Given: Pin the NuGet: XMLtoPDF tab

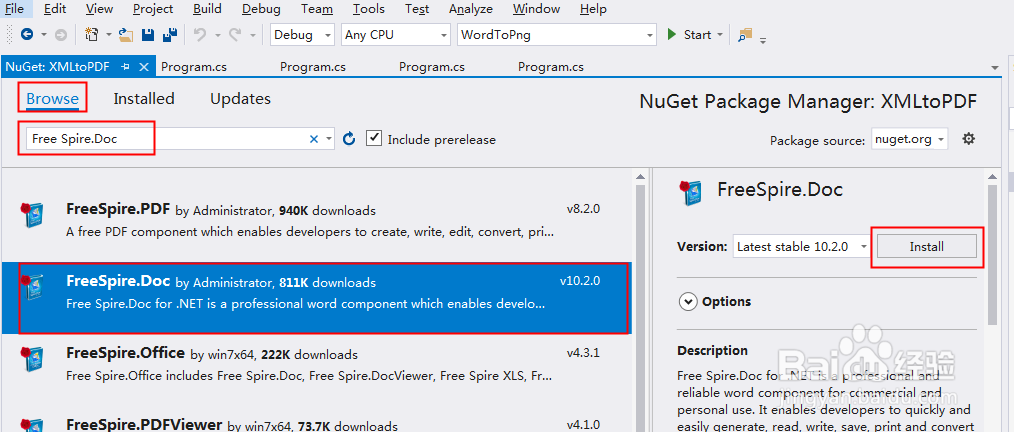Looking at the screenshot, I should [126, 67].
